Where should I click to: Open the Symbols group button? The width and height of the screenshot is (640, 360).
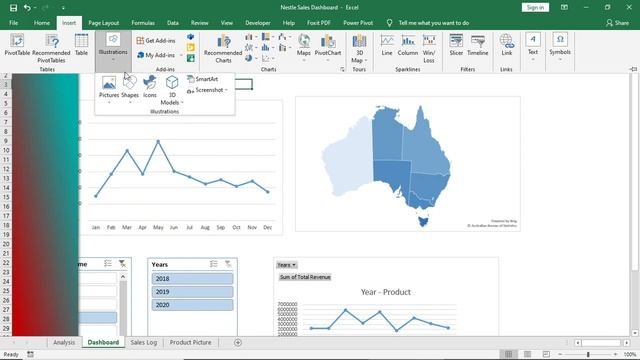560,47
